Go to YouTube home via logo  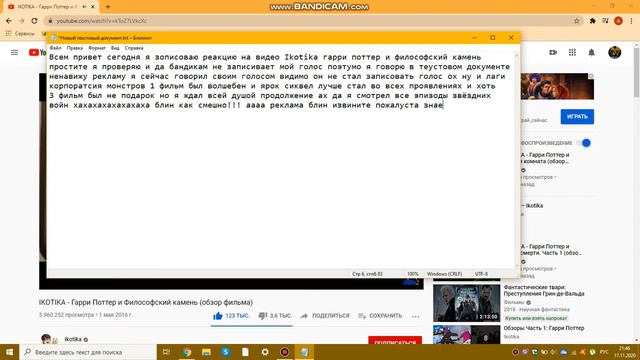tap(38, 52)
